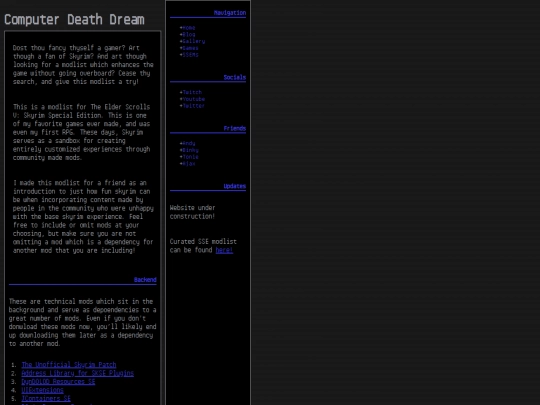The height and width of the screenshot is (405, 540).
Task: Open the Binky friend link
Action: point(190,150)
